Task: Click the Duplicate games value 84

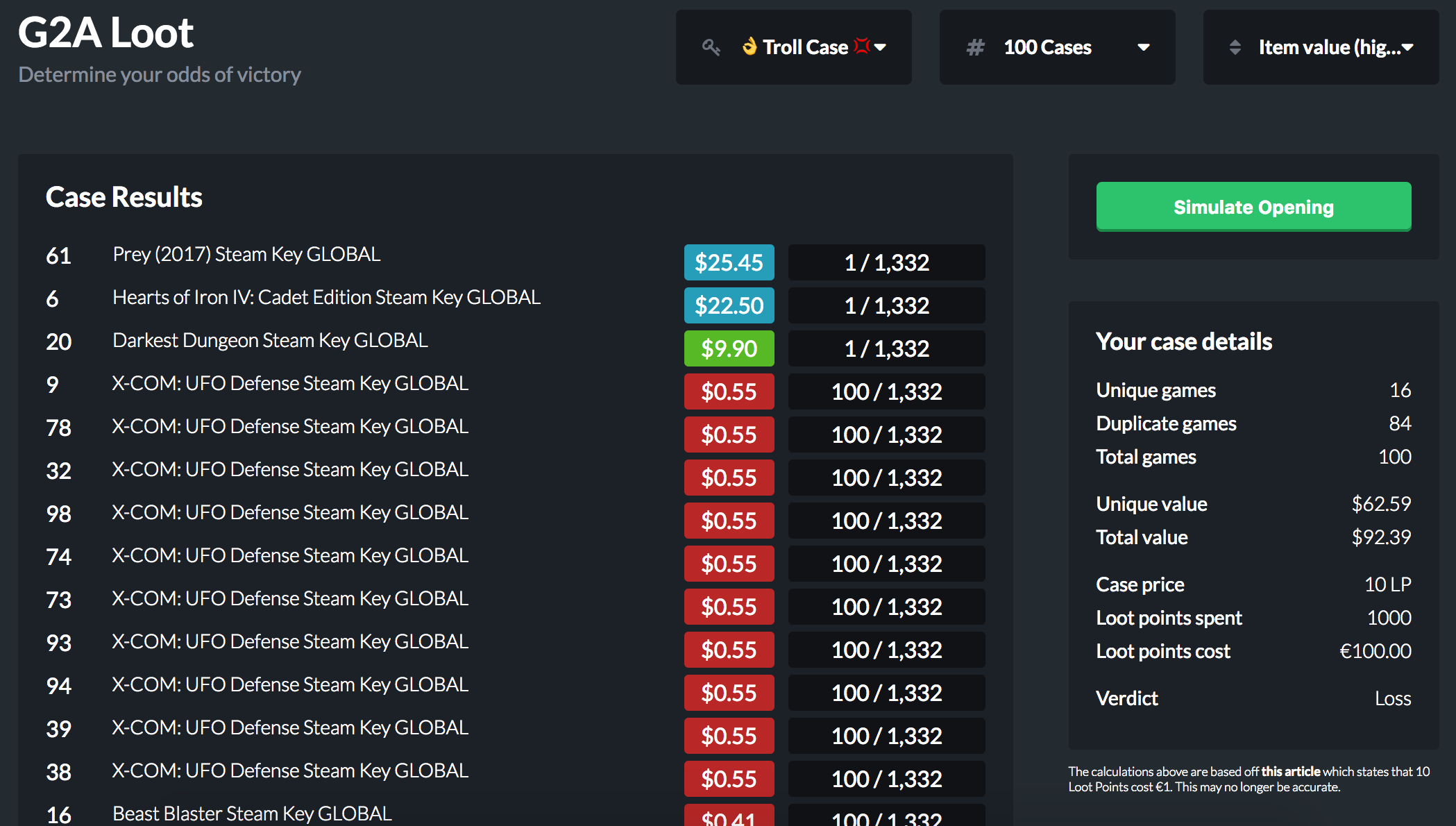Action: click(1400, 423)
